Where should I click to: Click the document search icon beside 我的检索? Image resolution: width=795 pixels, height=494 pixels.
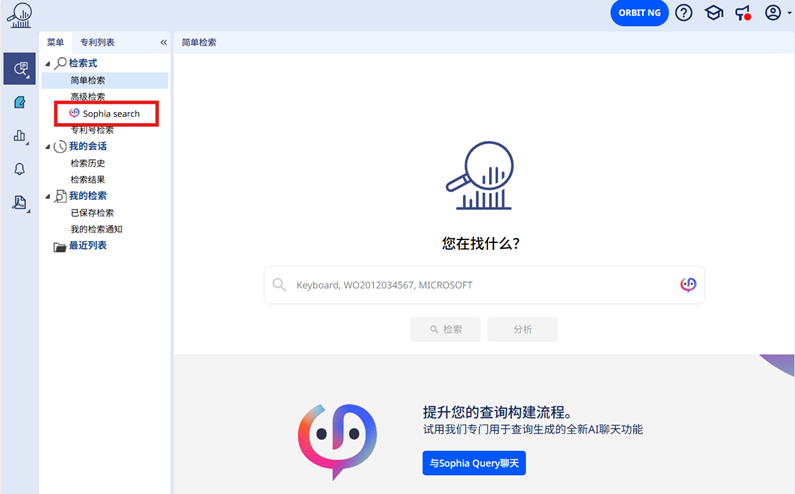point(60,196)
